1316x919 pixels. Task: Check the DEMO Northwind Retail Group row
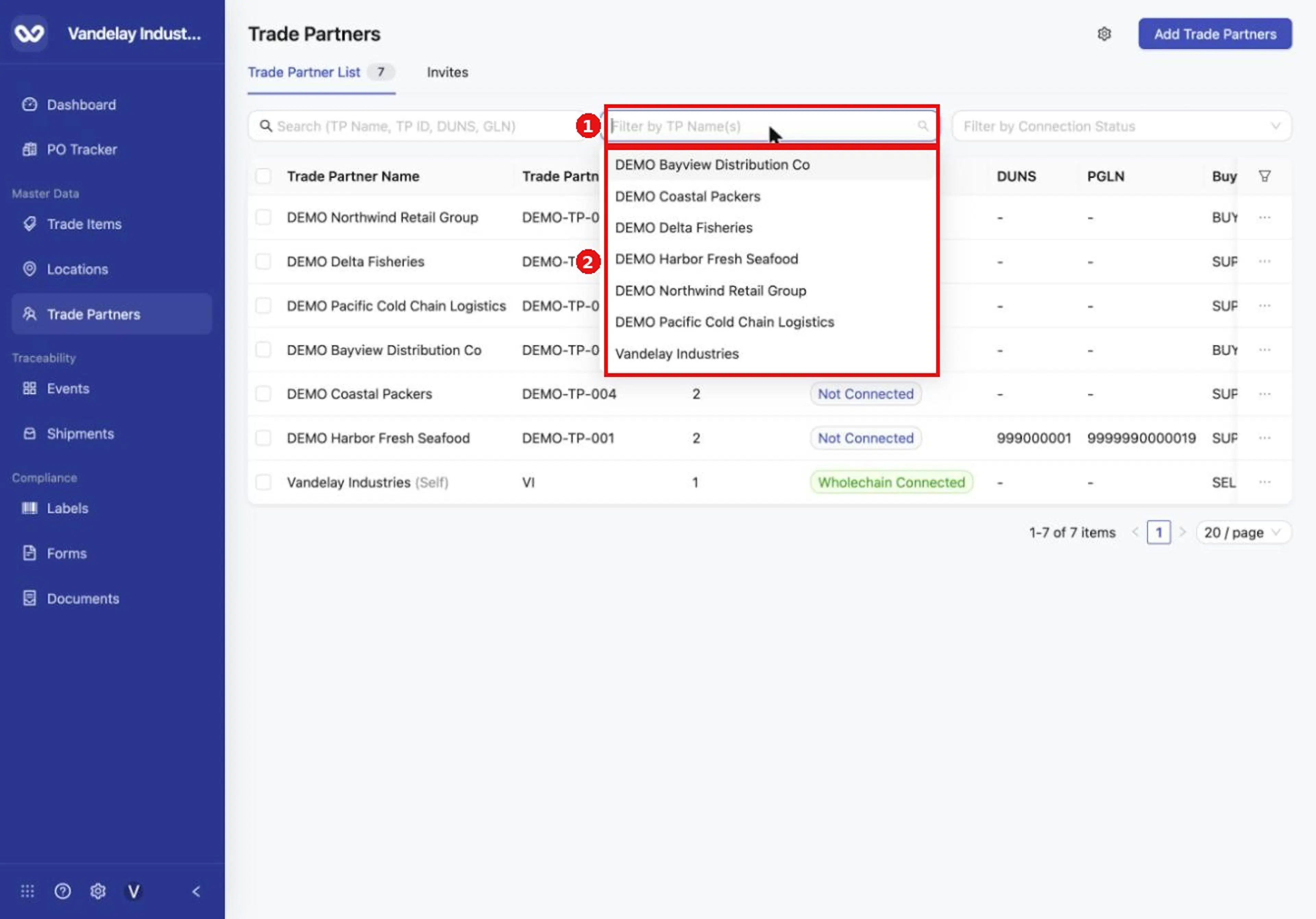pos(263,217)
